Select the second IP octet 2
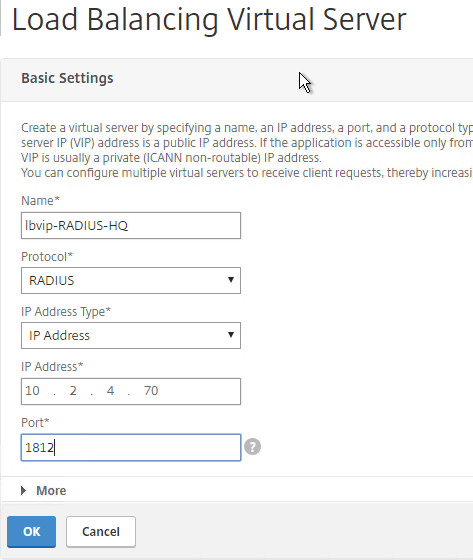The width and height of the screenshot is (473, 560). [x=73, y=391]
